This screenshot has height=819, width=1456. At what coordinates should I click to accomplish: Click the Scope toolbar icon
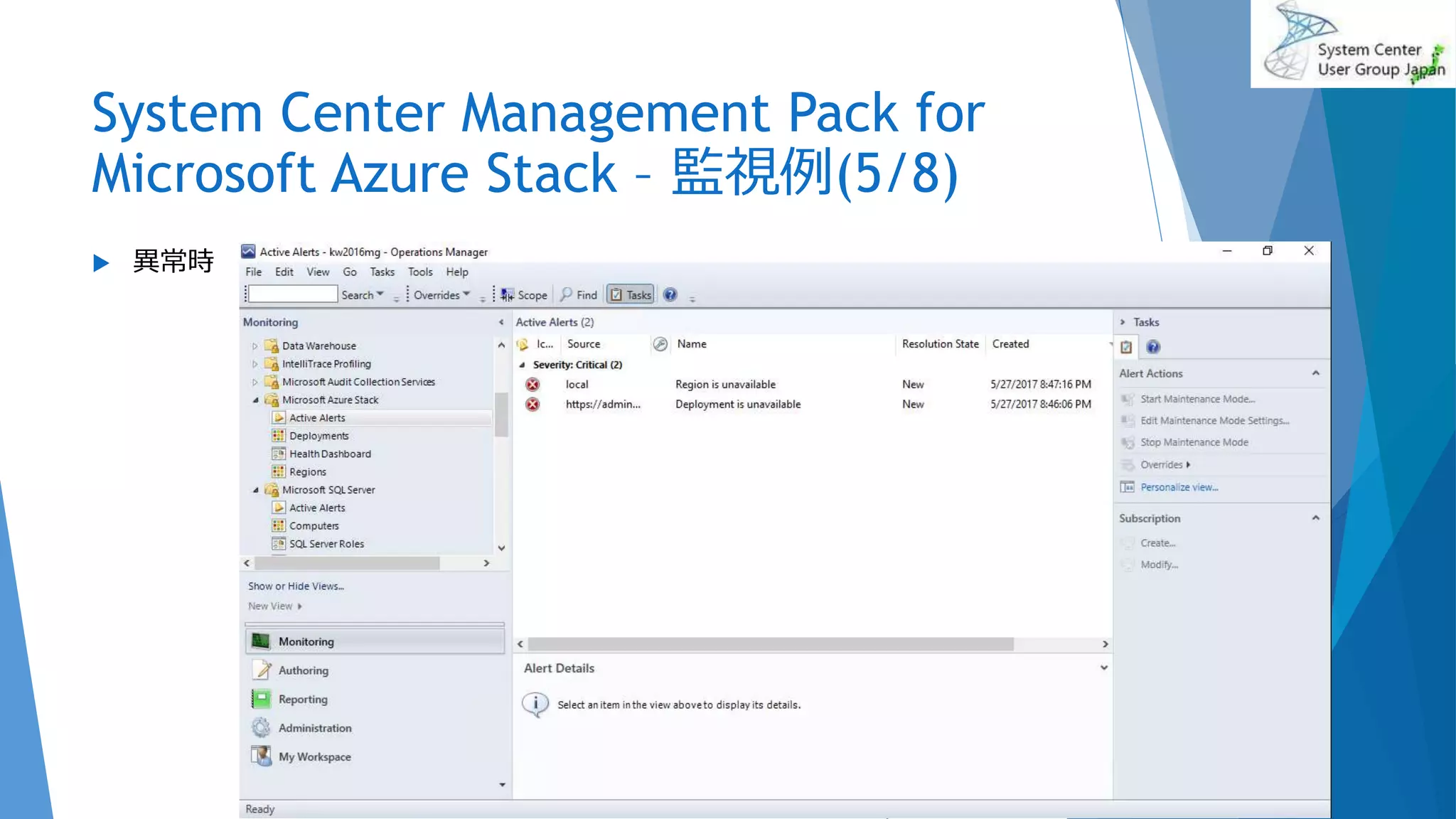pyautogui.click(x=507, y=295)
